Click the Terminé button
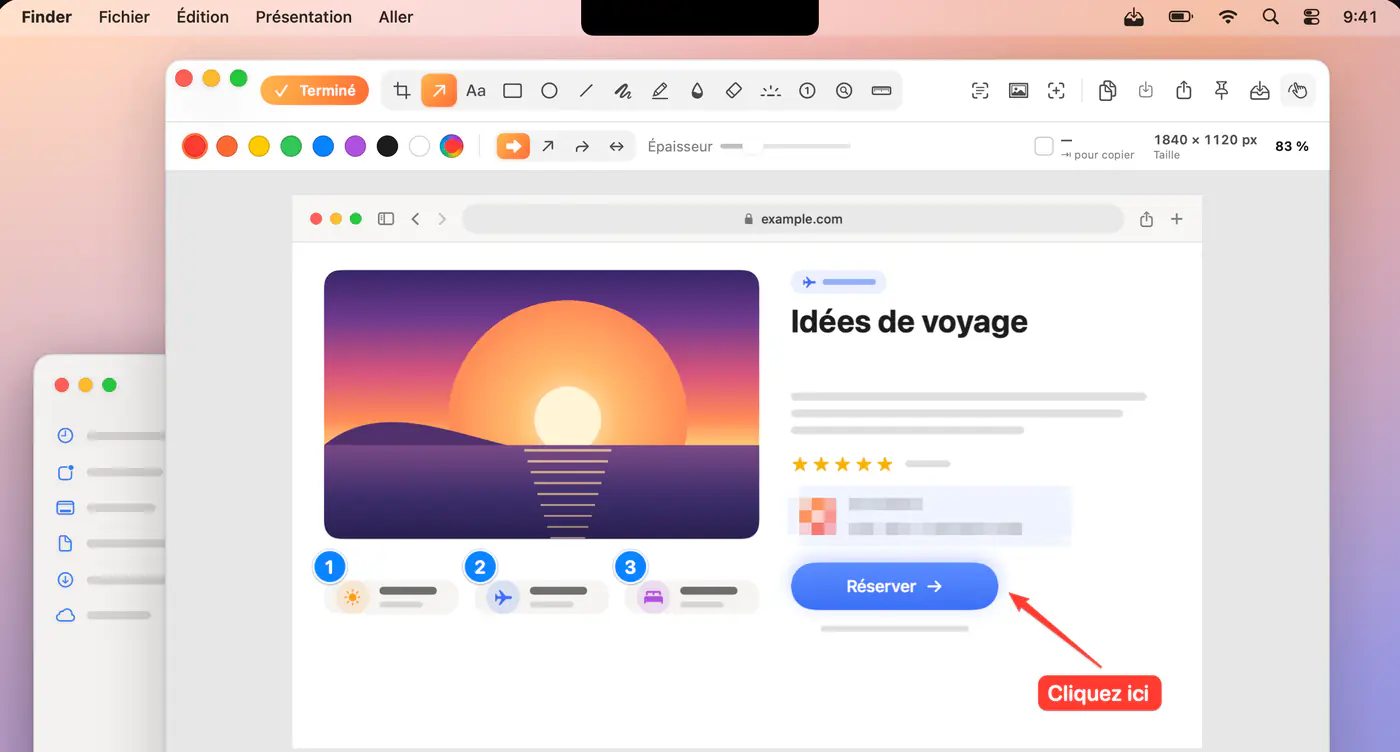This screenshot has width=1400, height=752. [x=315, y=91]
